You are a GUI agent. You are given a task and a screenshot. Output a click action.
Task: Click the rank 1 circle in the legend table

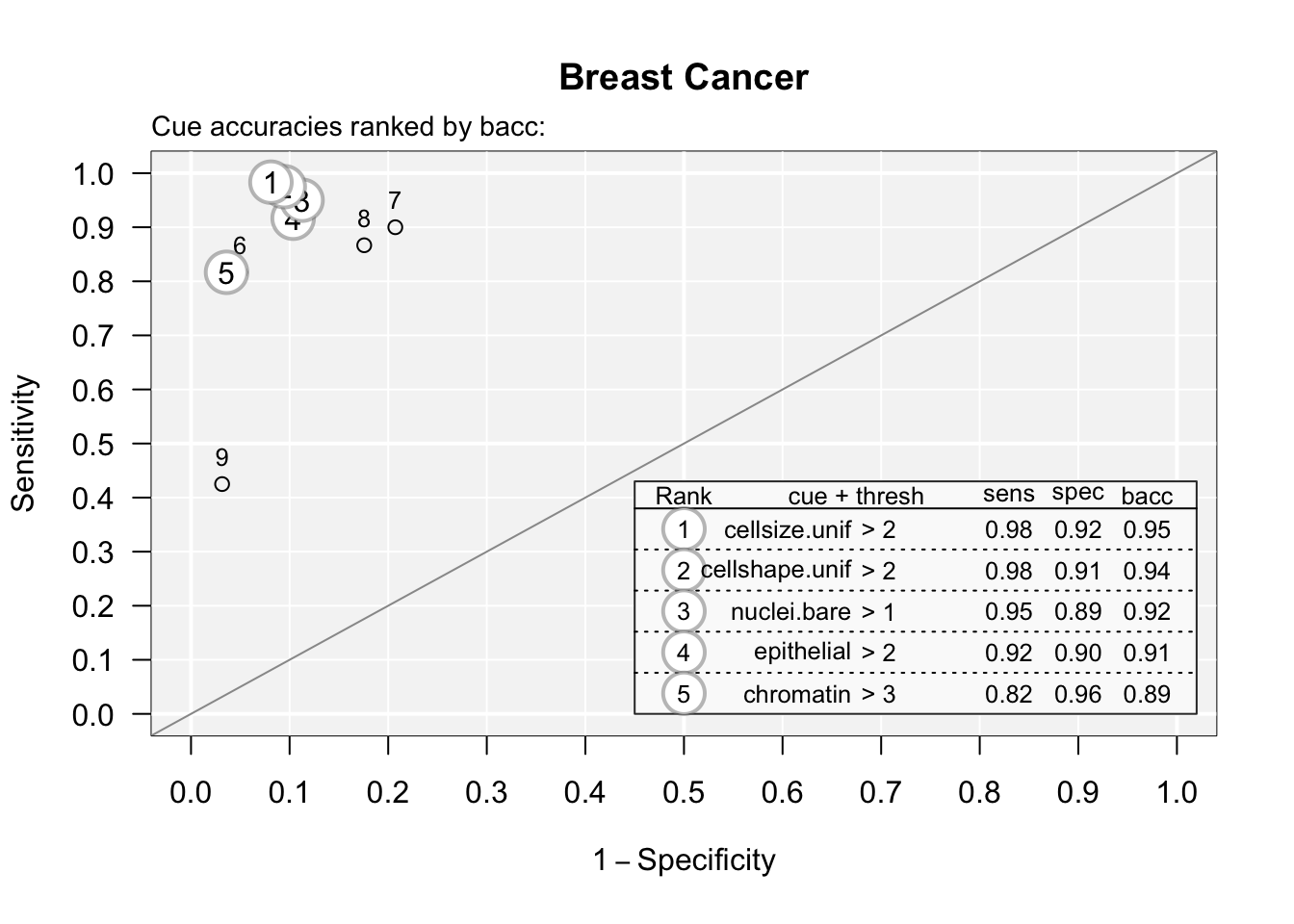coord(684,529)
